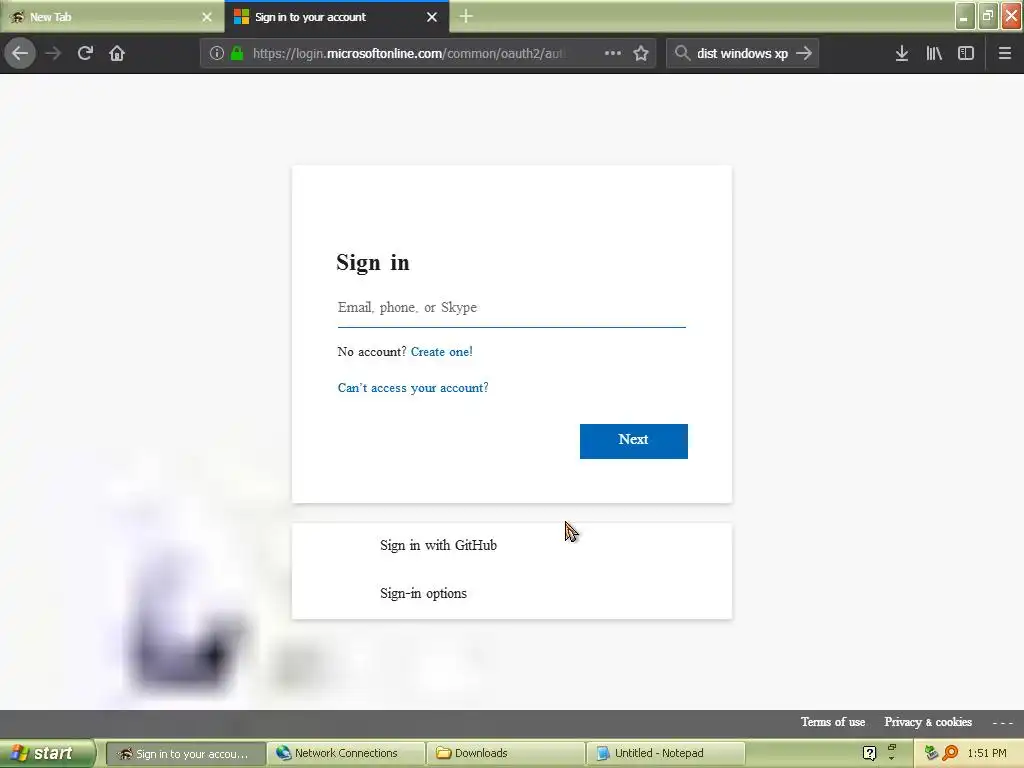Click the orange magnifier tray icon
Screen dimensions: 1024x768
tap(950, 753)
